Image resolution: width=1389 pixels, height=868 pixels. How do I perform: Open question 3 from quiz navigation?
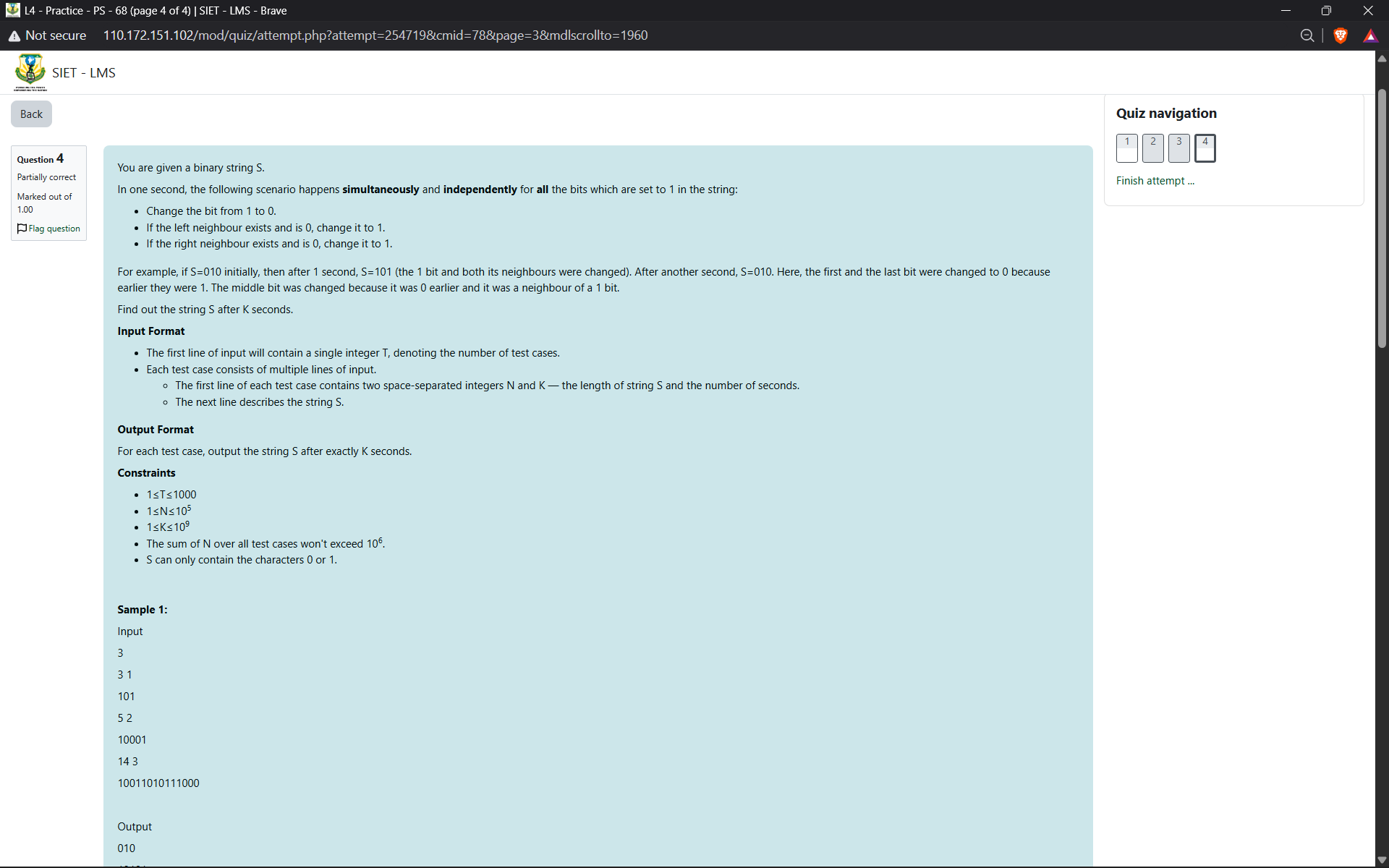pos(1178,148)
